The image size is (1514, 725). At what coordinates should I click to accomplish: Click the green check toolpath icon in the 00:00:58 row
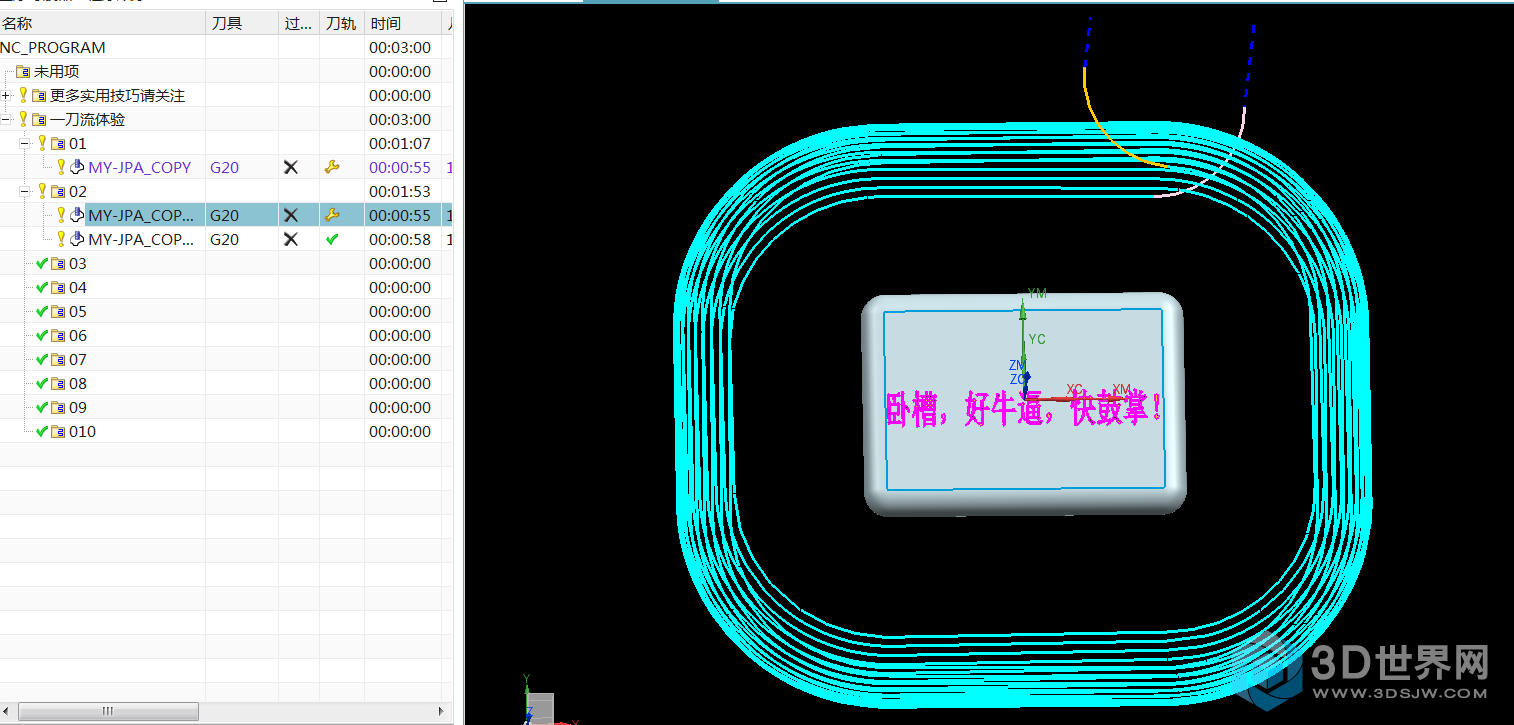pyautogui.click(x=333, y=240)
